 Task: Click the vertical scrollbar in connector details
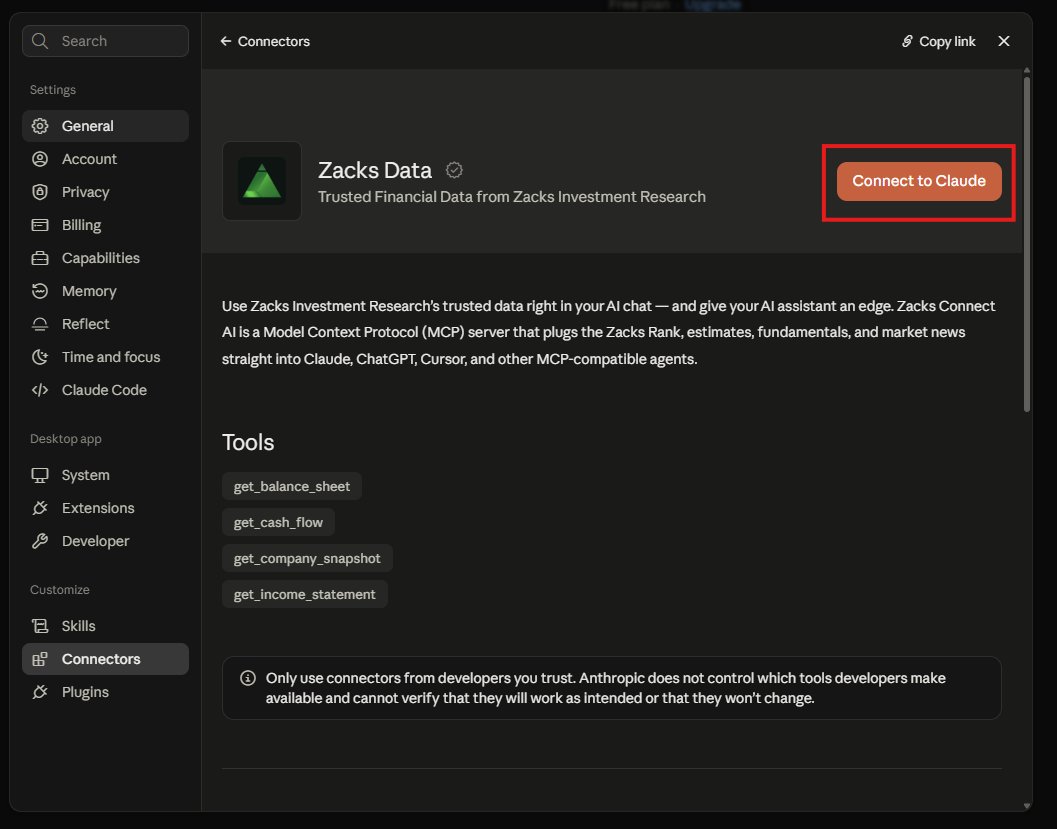(1027, 244)
